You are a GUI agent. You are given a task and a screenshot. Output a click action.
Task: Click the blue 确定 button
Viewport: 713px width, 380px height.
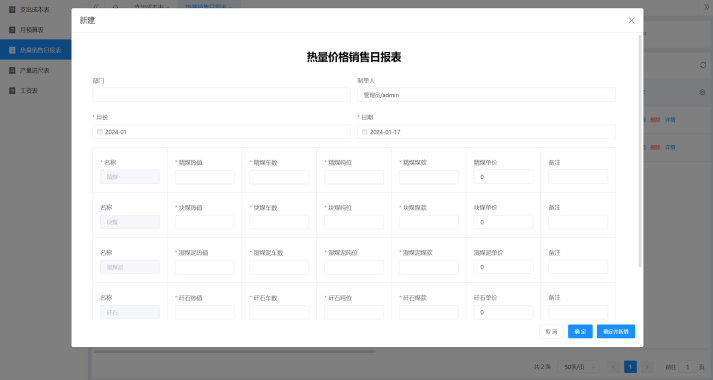point(580,331)
